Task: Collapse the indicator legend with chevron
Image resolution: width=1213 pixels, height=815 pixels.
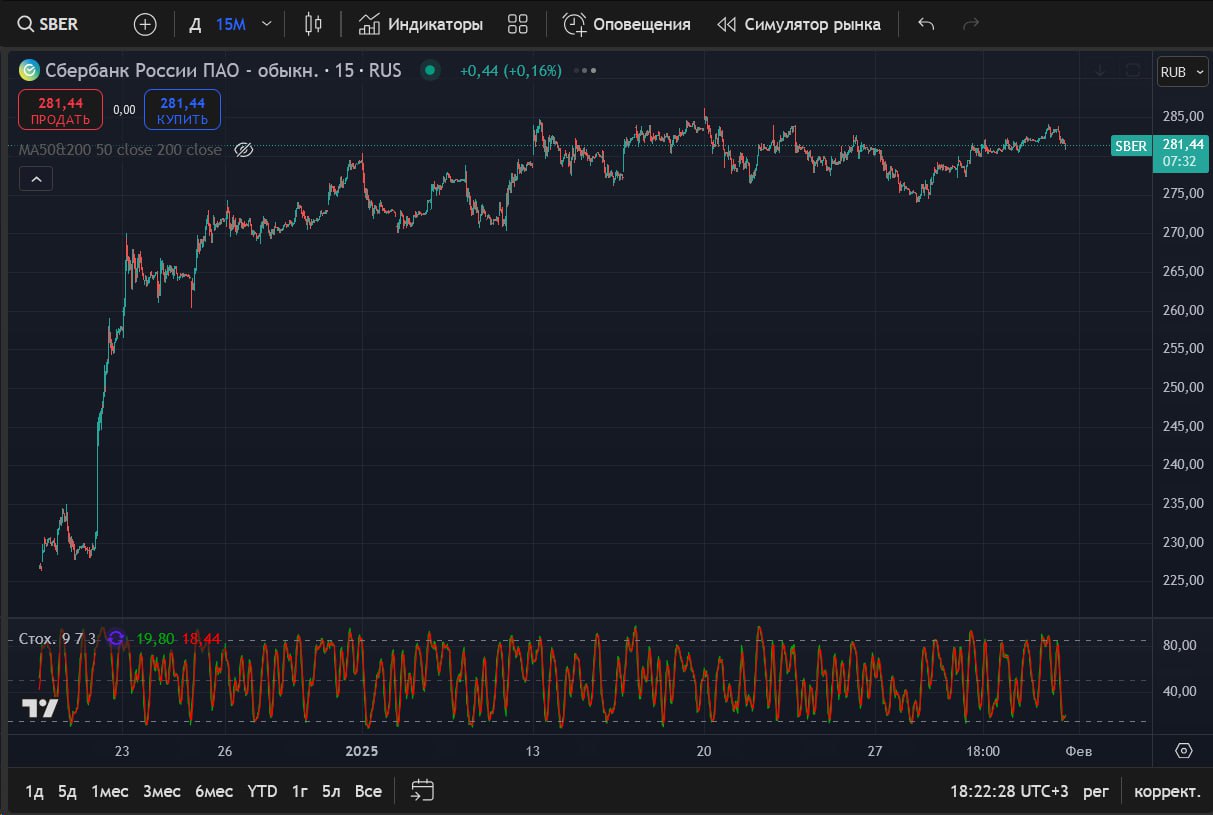Action: click(36, 179)
